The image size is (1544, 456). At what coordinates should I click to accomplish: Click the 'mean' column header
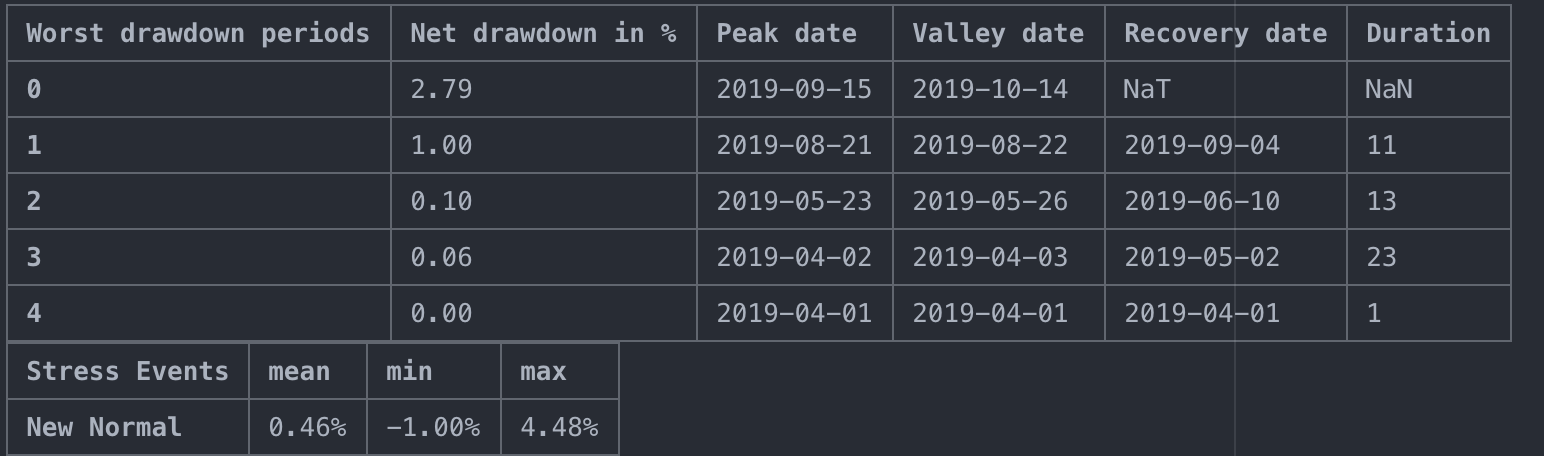click(308, 371)
